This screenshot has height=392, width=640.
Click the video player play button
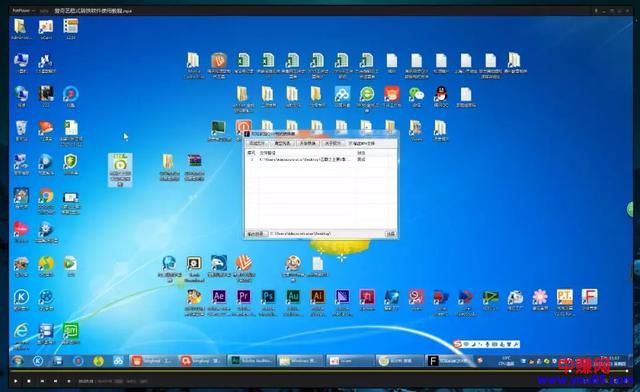(x=16, y=381)
